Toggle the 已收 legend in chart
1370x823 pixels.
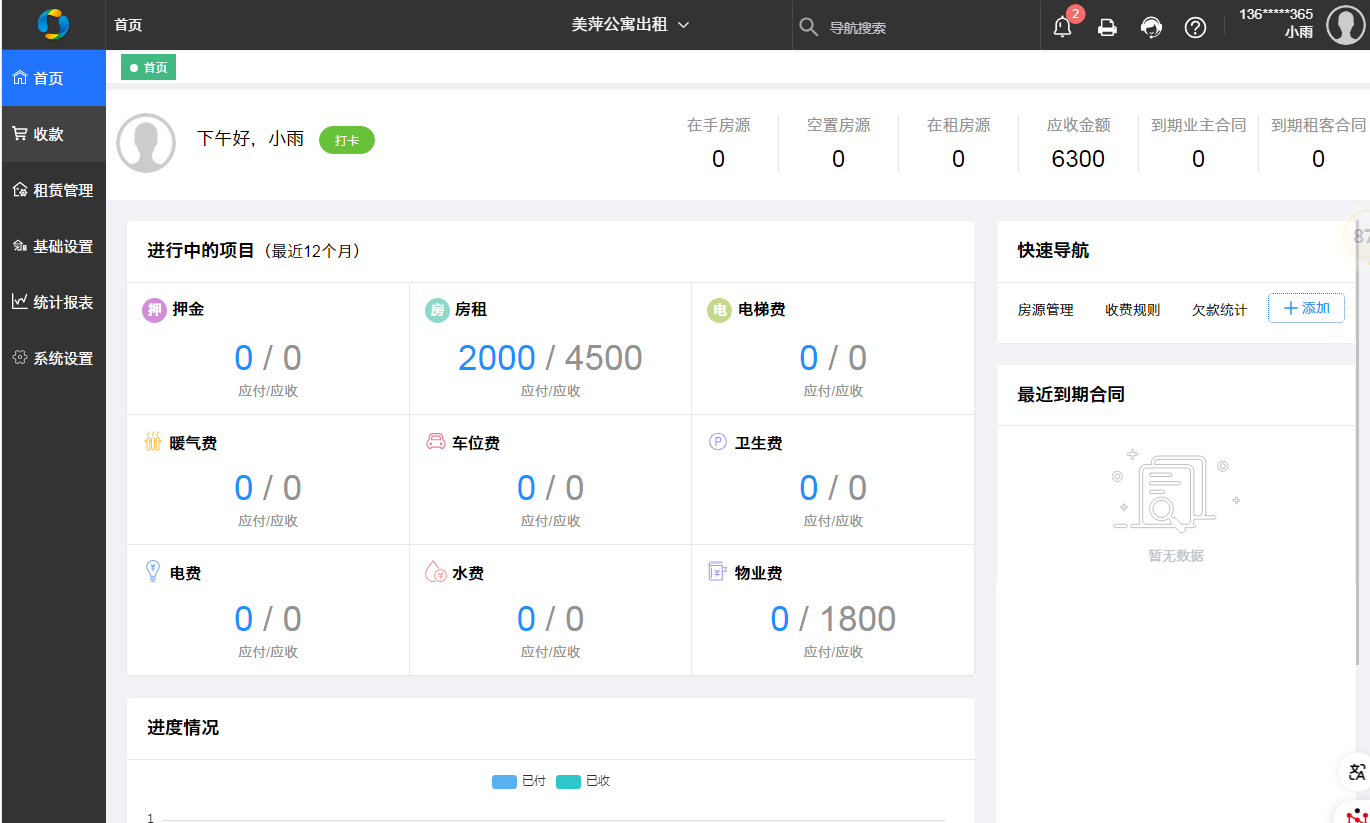(x=583, y=781)
